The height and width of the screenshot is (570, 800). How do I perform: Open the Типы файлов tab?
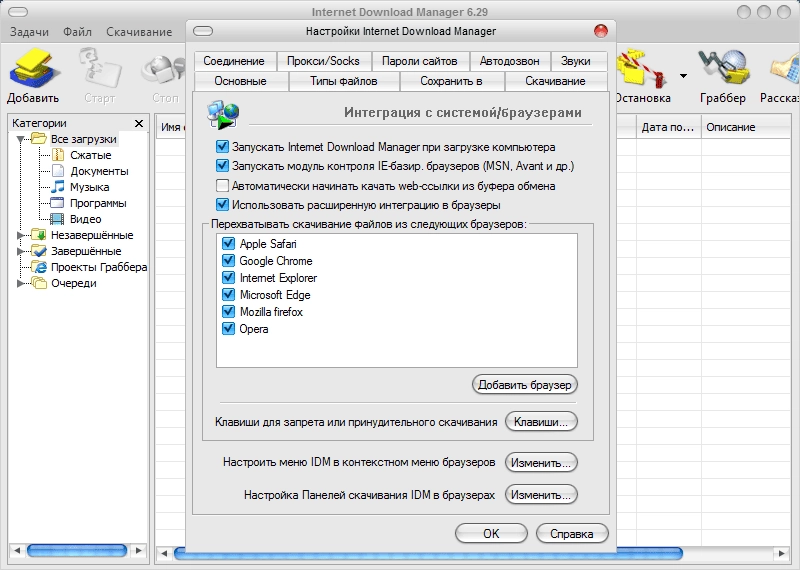click(344, 81)
